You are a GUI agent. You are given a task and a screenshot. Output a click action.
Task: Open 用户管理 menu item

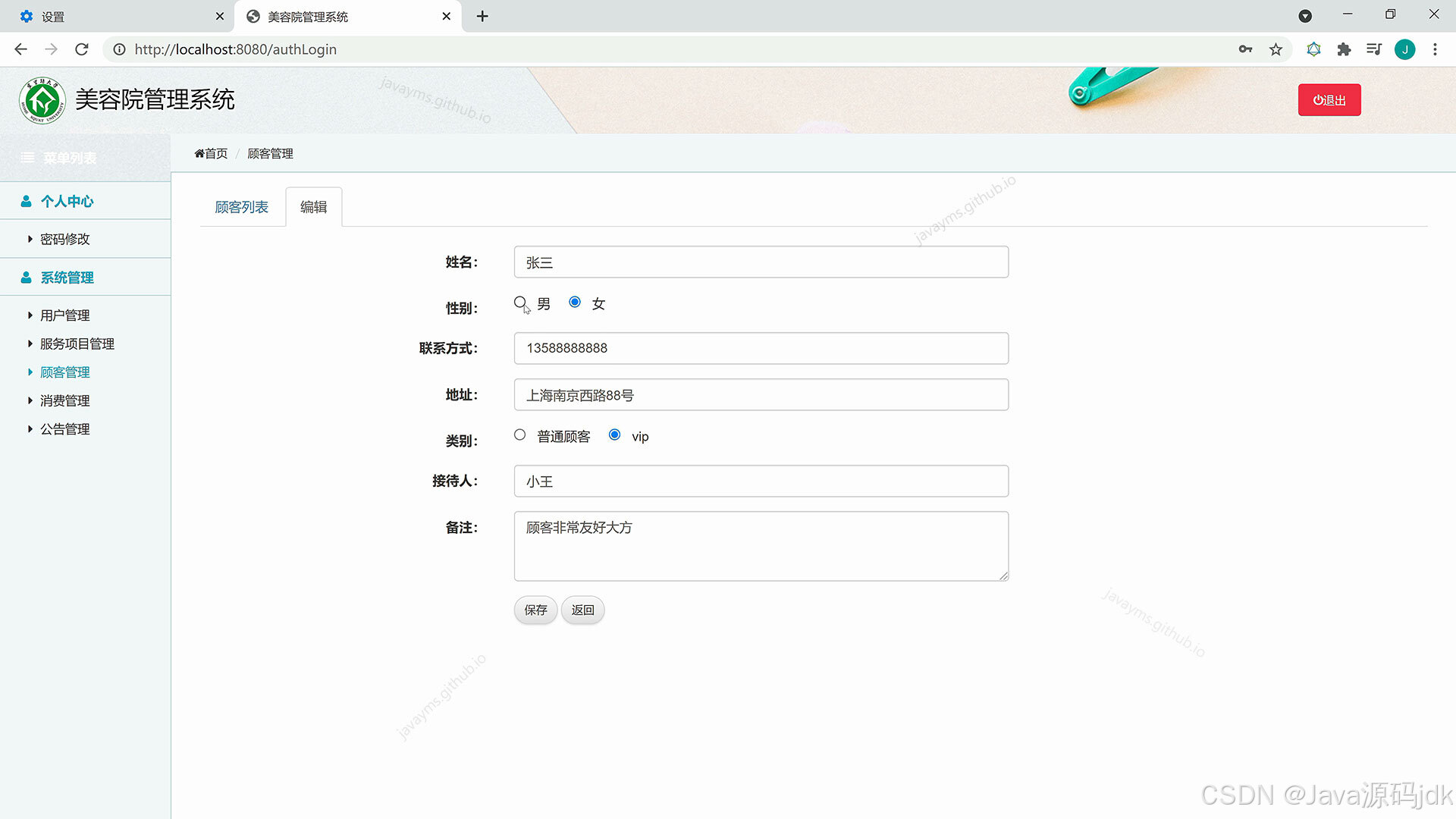pos(65,315)
